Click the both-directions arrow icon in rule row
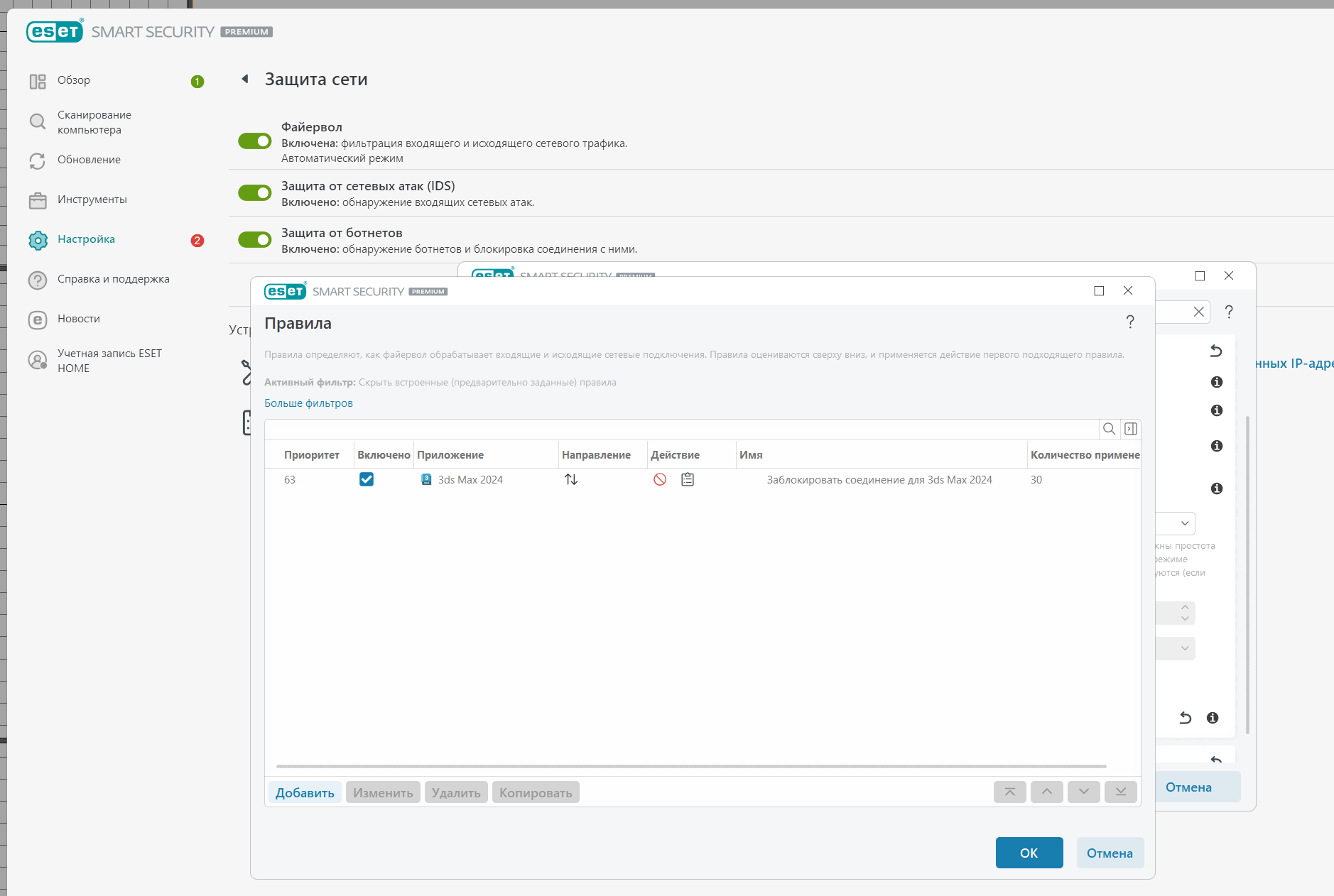Viewport: 1334px width, 896px height. click(571, 479)
